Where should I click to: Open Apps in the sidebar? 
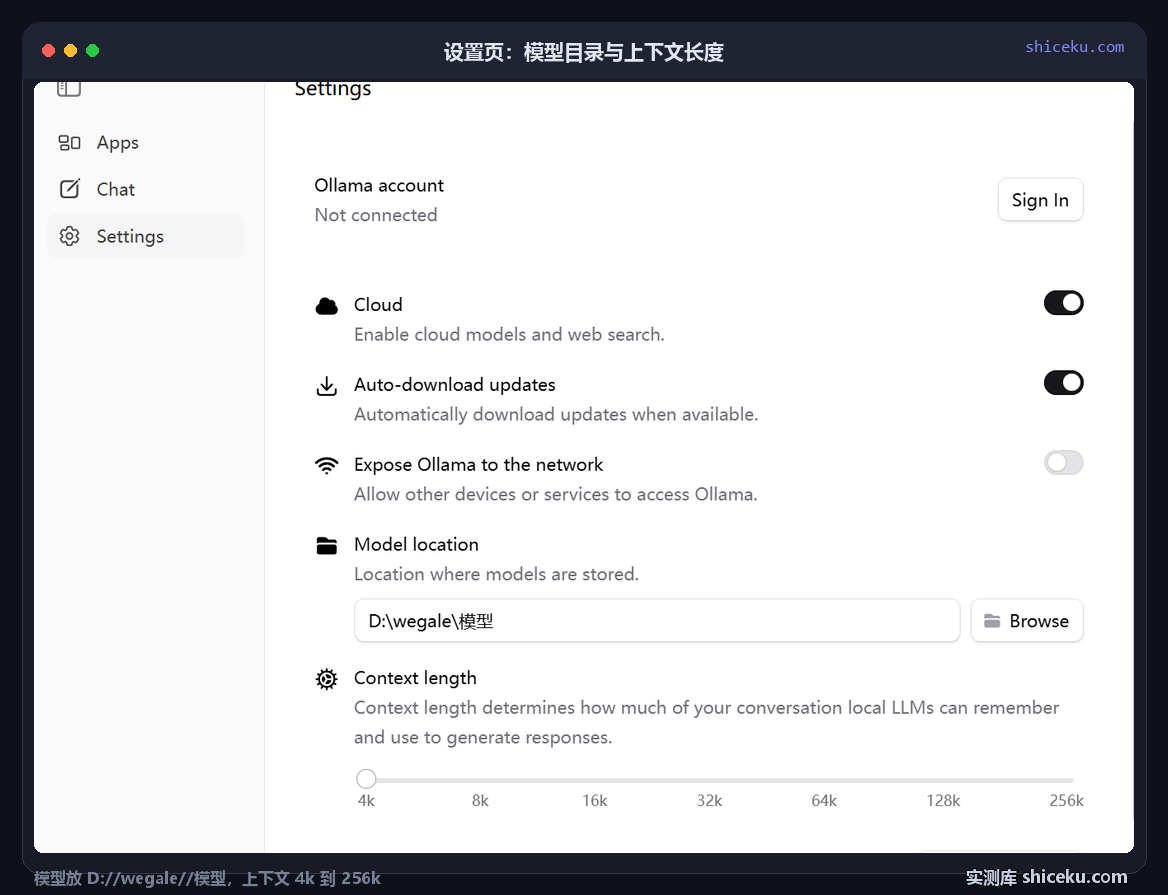tap(145, 142)
